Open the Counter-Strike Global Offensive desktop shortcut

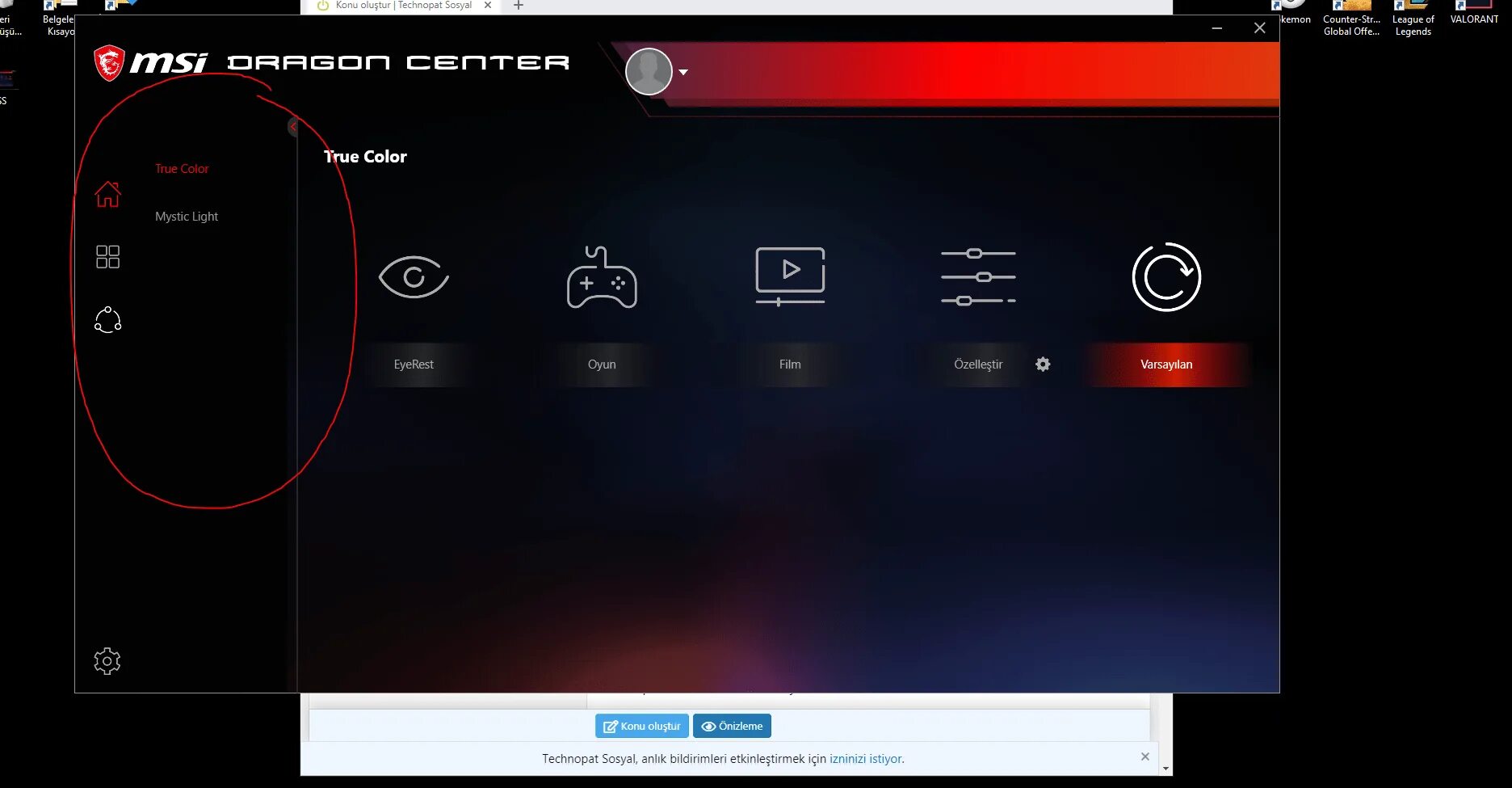click(x=1351, y=19)
